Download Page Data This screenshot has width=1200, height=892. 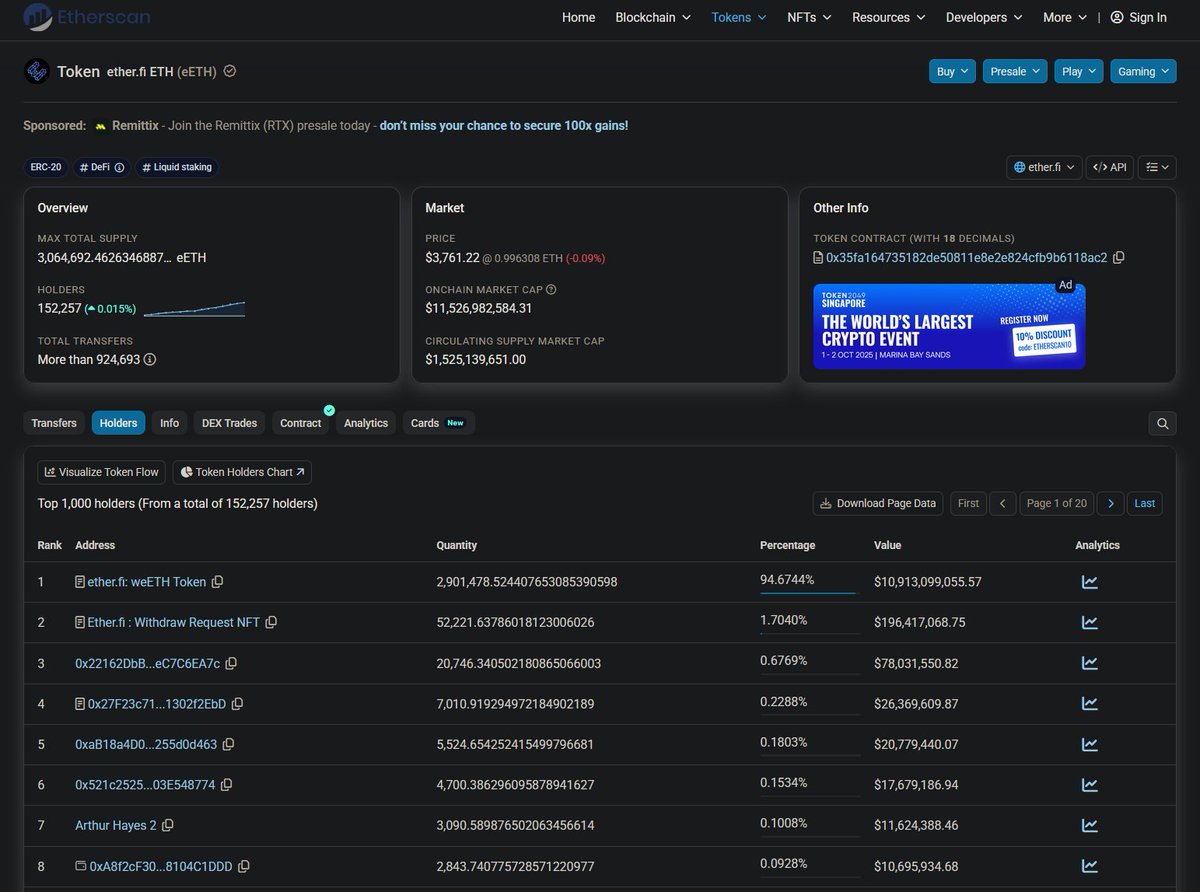tap(877, 503)
